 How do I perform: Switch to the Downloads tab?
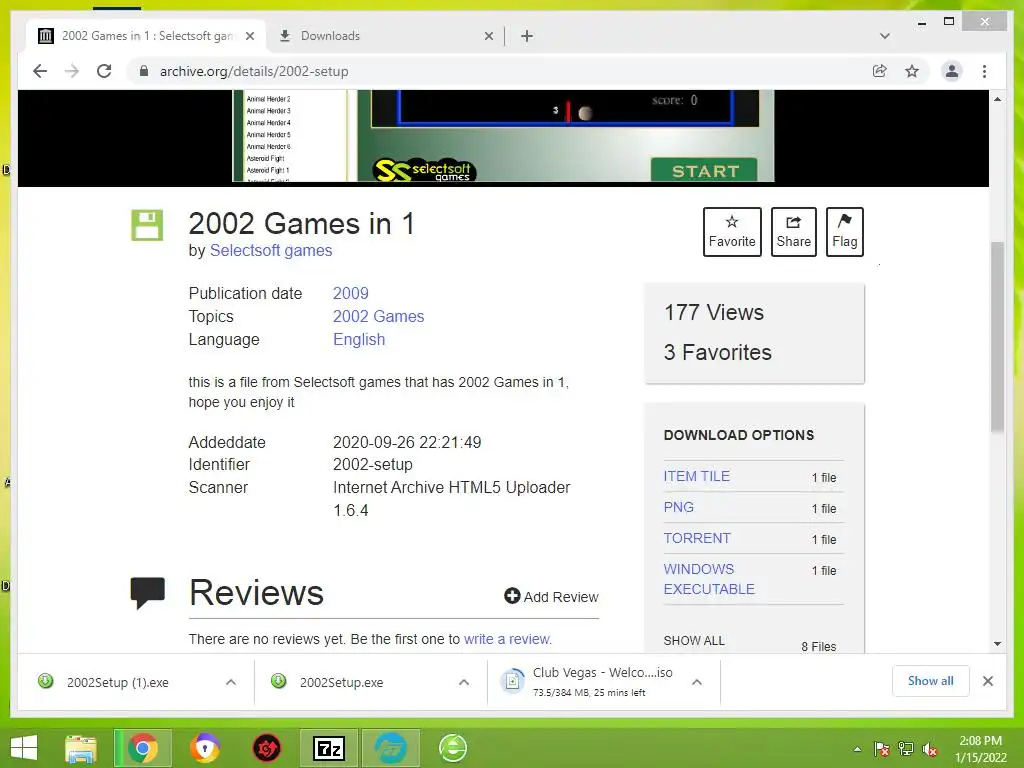tap(385, 36)
